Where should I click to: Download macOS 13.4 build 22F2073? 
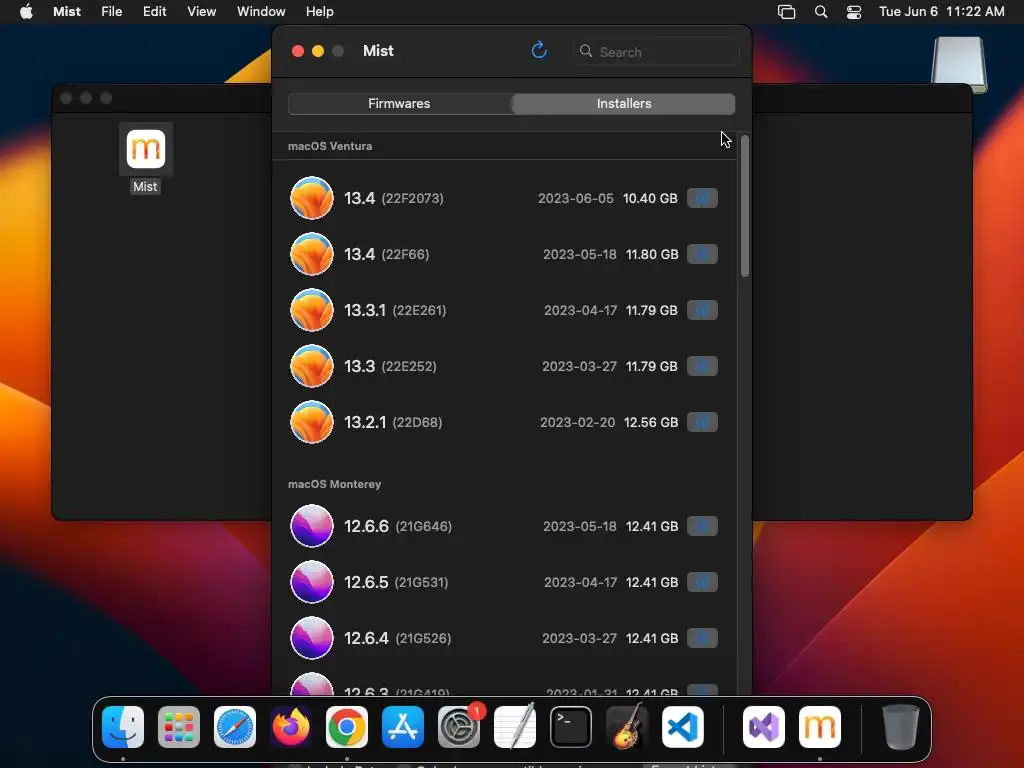pyautogui.click(x=702, y=198)
